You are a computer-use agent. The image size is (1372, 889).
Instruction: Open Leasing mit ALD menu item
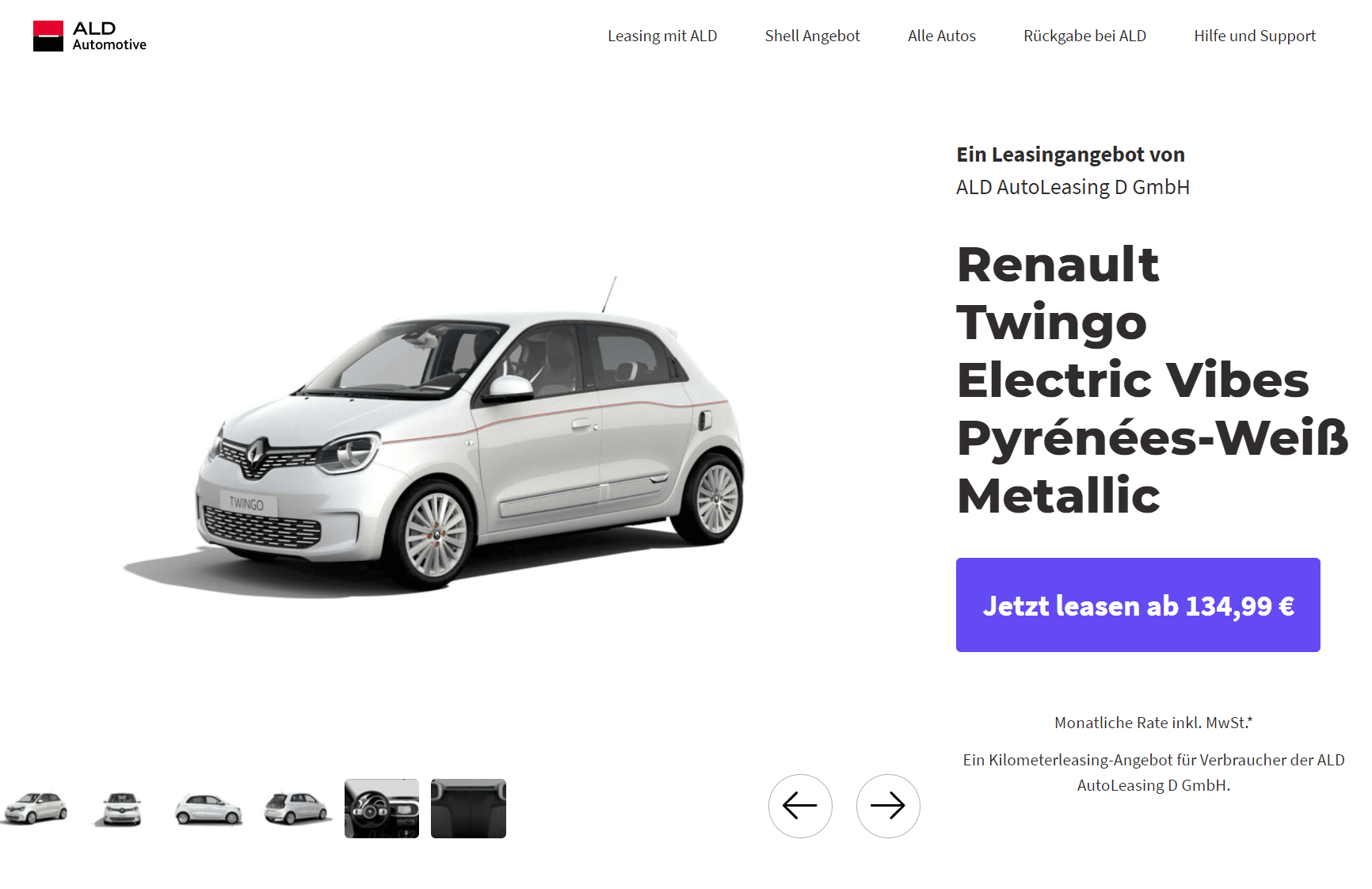[x=662, y=36]
